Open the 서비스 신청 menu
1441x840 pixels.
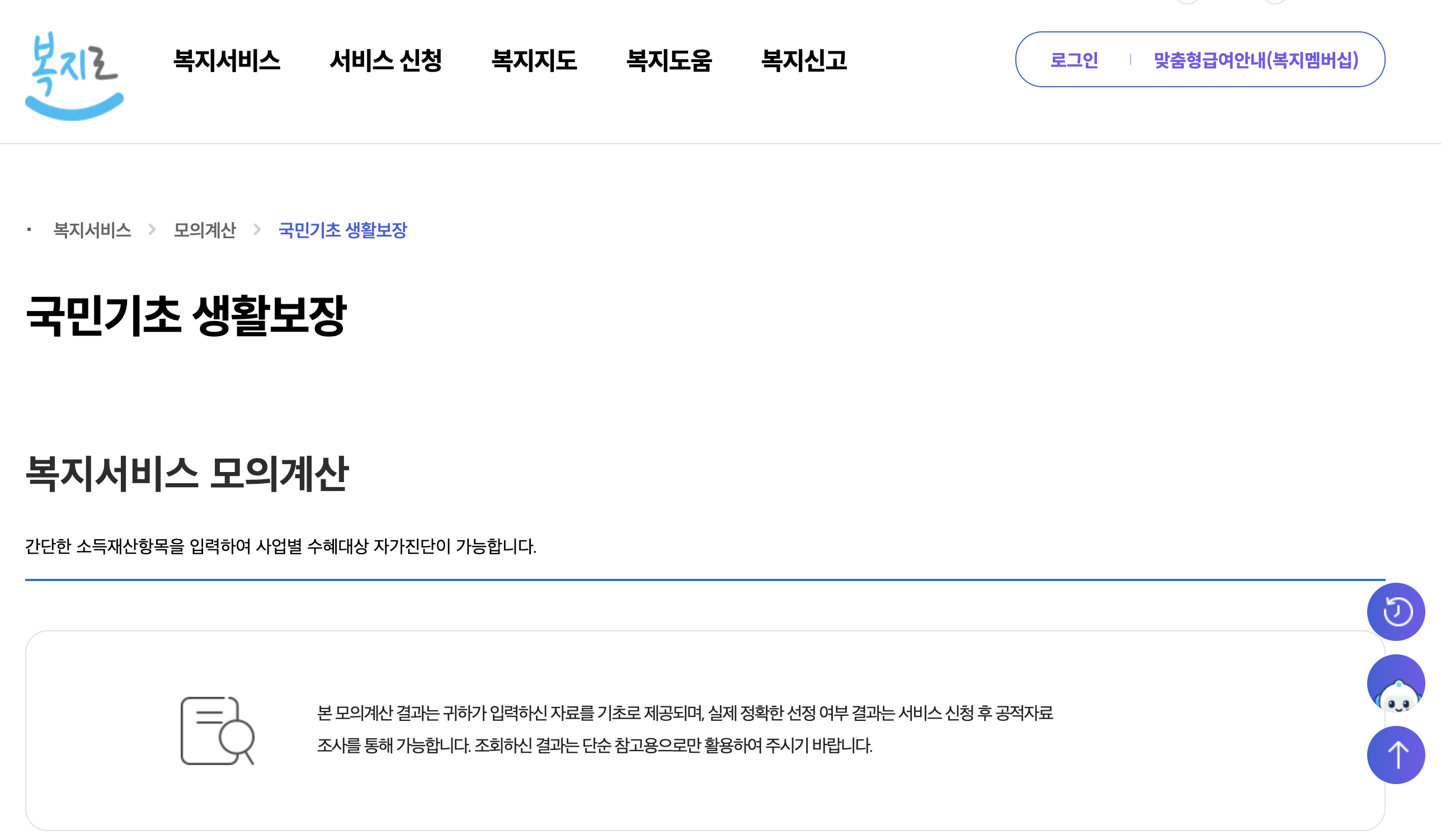[x=385, y=60]
